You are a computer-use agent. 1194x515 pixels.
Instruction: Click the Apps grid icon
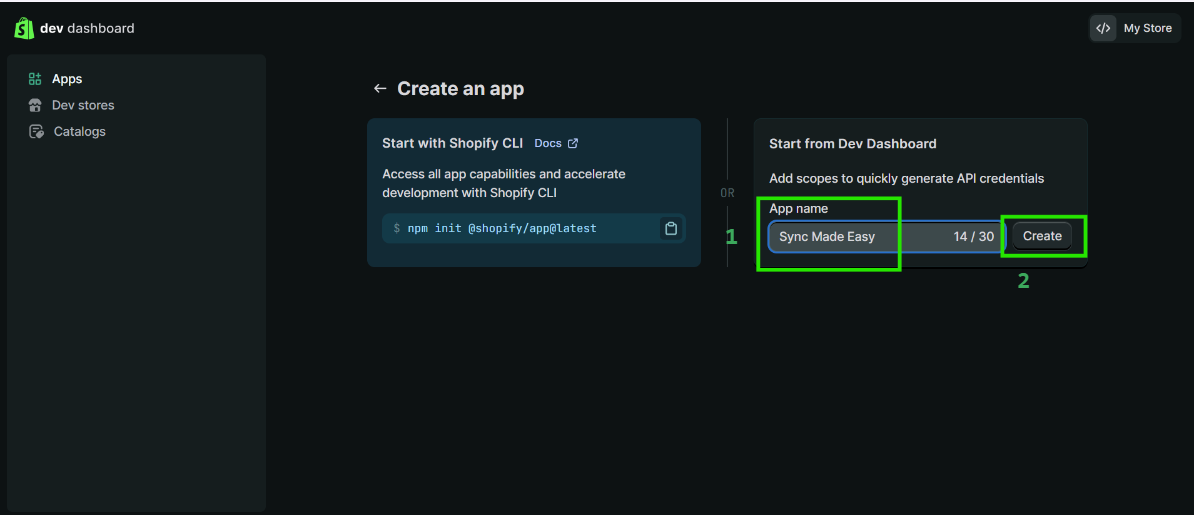click(35, 78)
